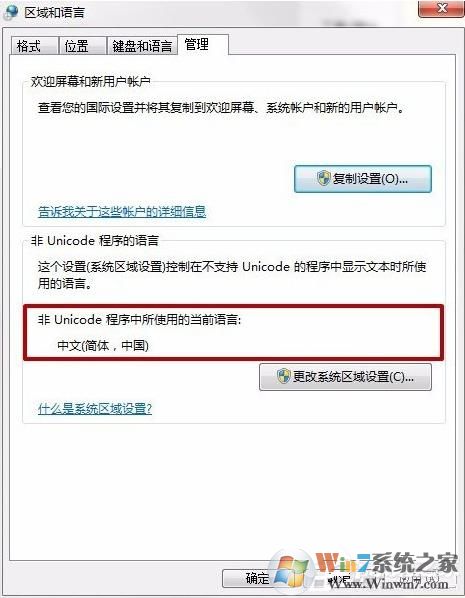Select the 管理 tab
The width and height of the screenshot is (465, 598).
(203, 45)
